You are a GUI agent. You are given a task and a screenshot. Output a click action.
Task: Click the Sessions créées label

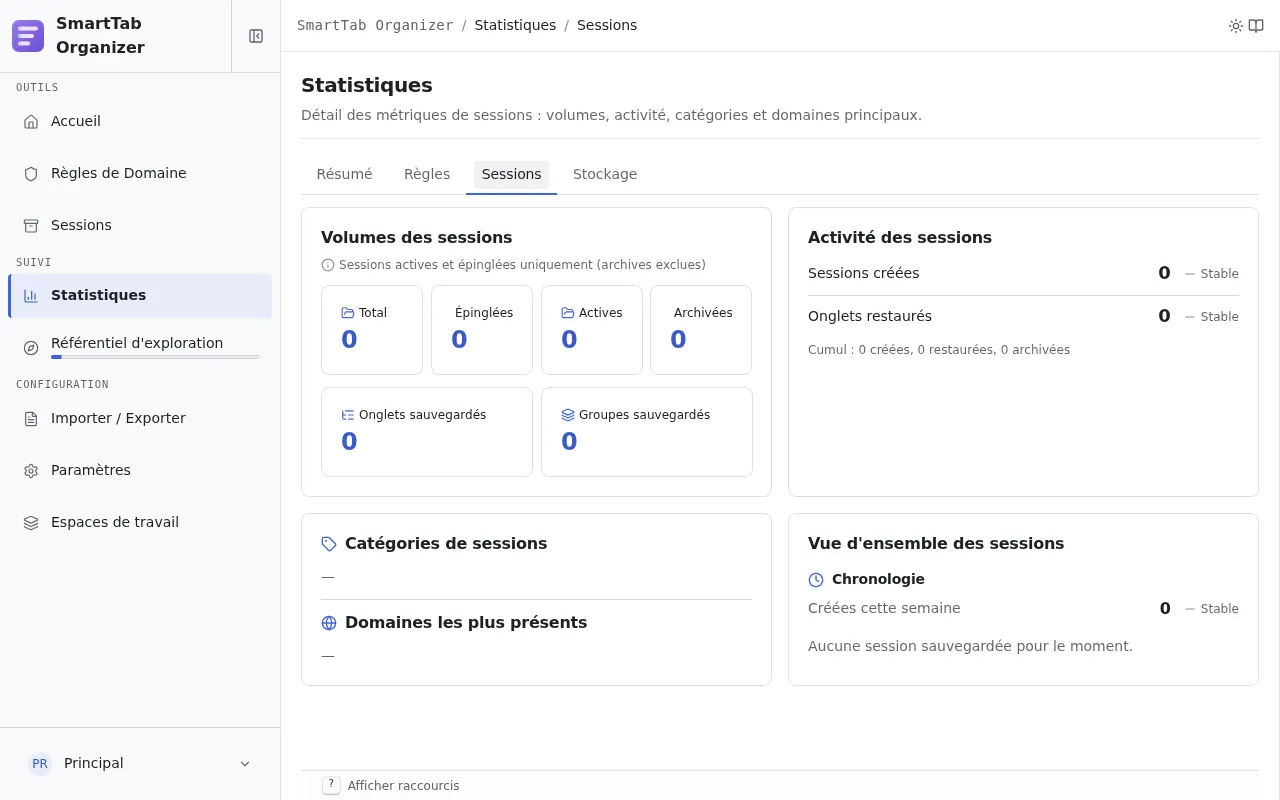coord(863,273)
